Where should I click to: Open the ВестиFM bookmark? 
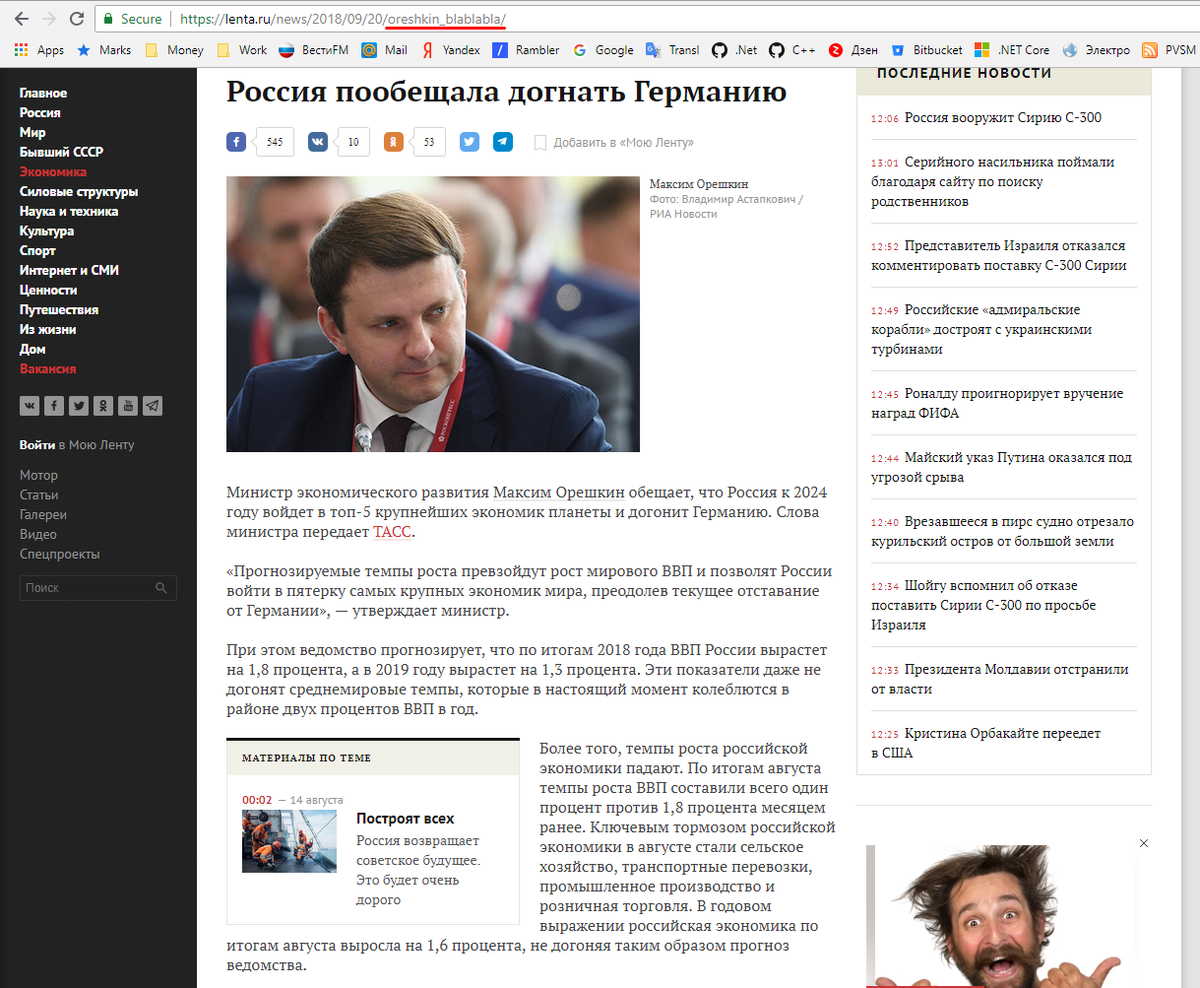pos(315,50)
